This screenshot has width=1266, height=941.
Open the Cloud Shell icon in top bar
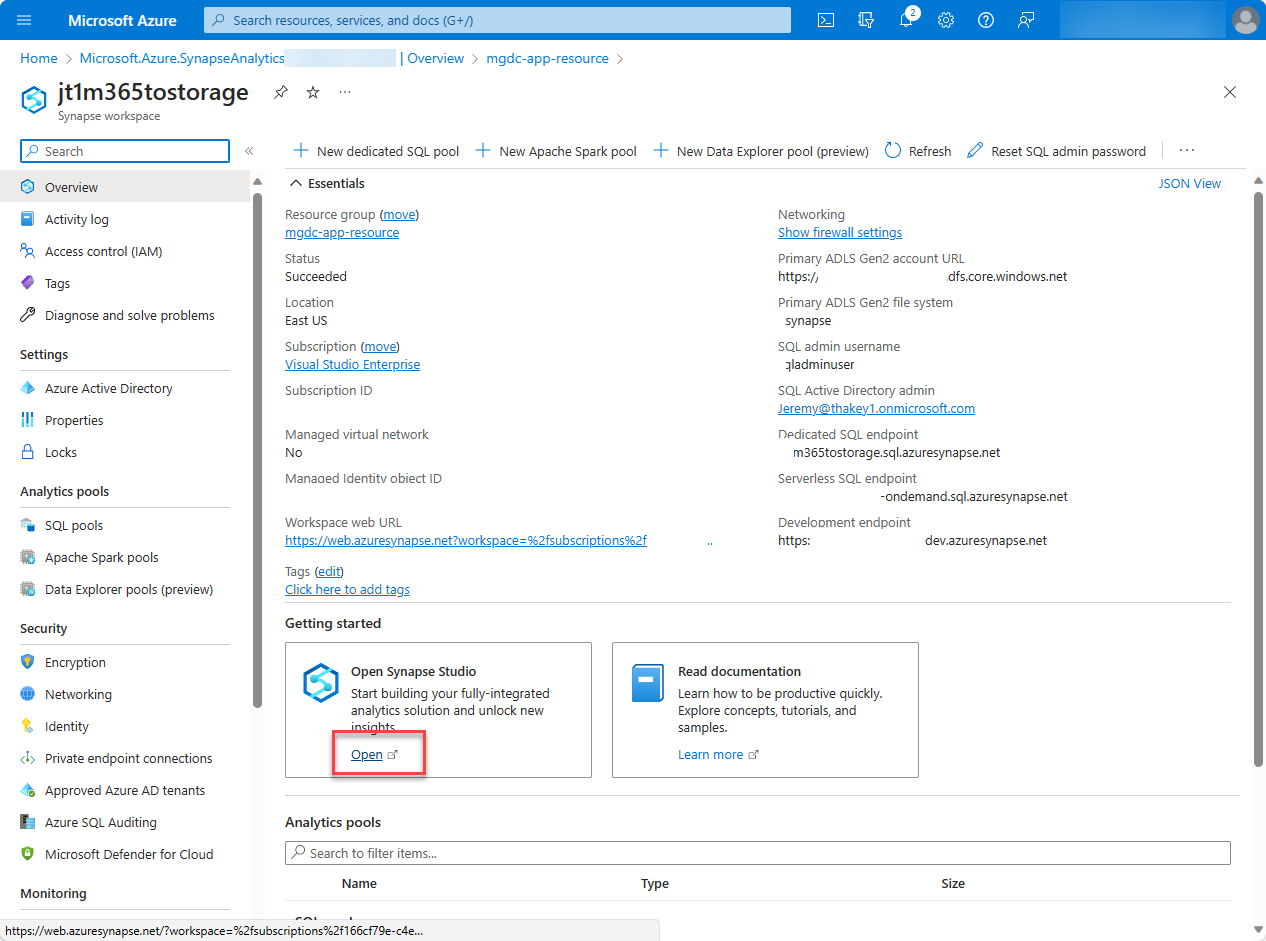(x=826, y=19)
